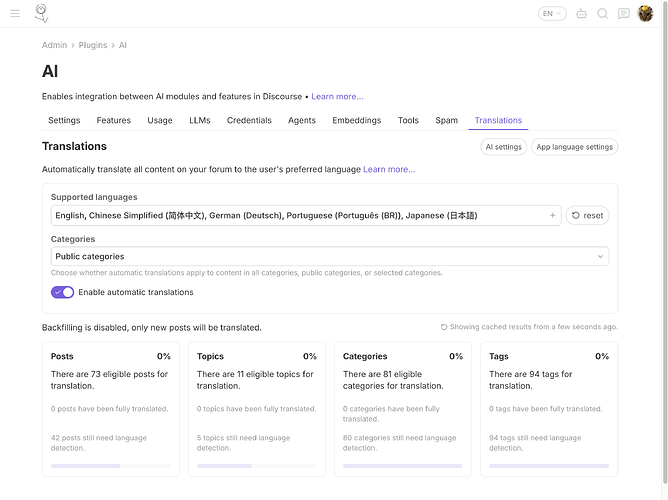Screen dimensions: 668x500
Task: Open the chat icon in header
Action: click(x=624, y=14)
